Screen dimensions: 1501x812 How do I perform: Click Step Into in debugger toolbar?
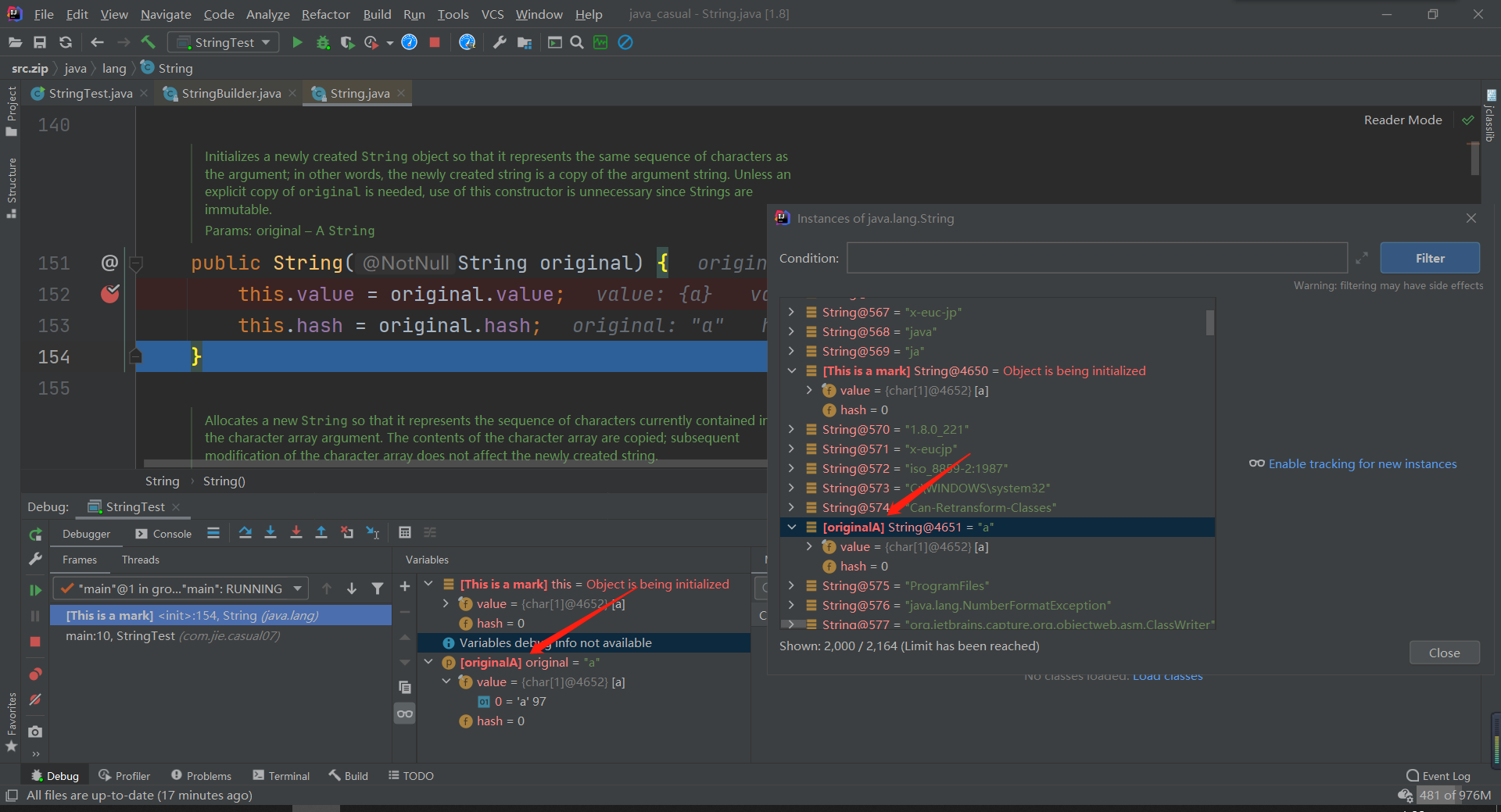tap(270, 533)
